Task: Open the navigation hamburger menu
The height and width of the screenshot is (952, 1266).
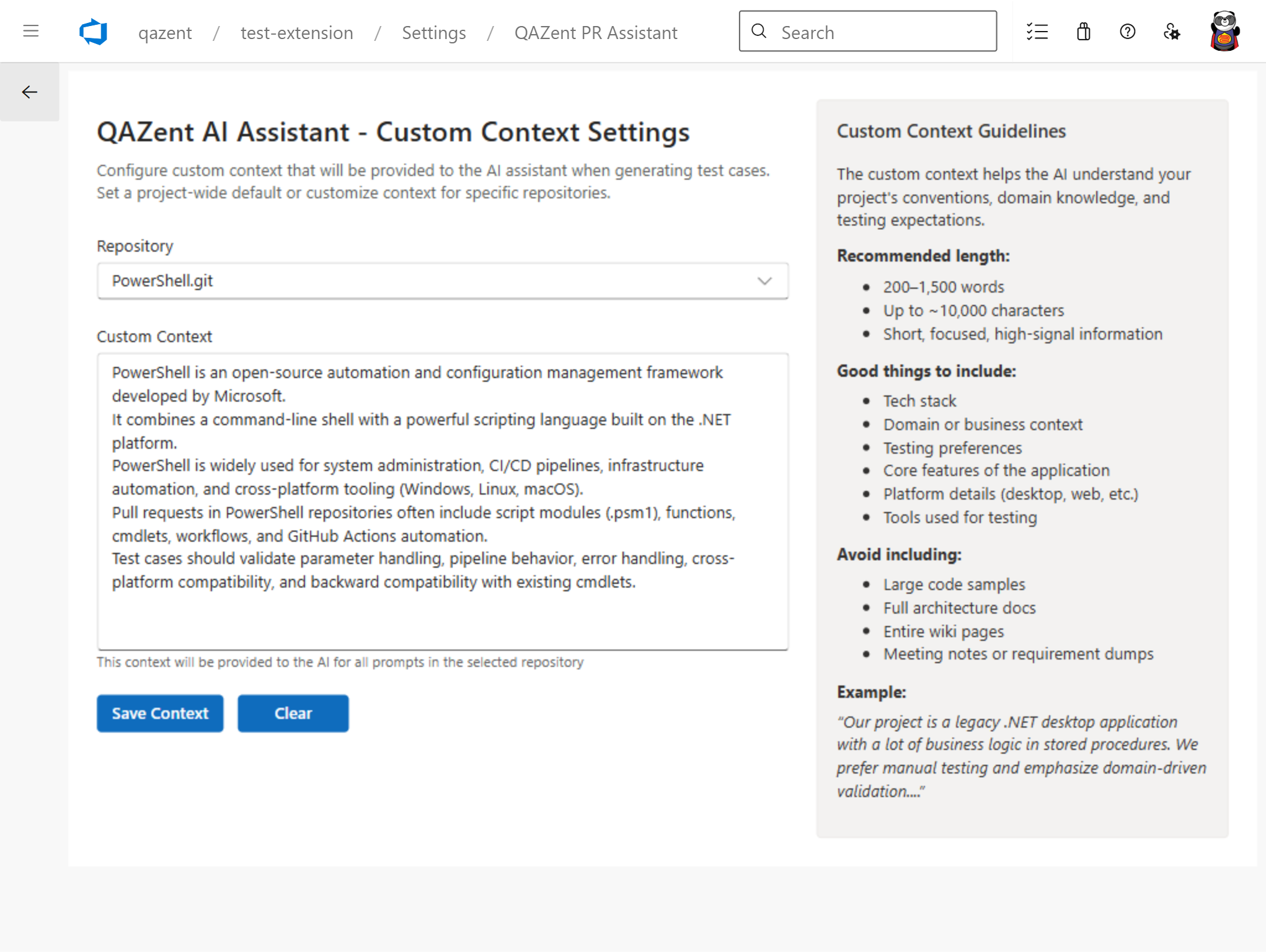Action: (x=30, y=31)
